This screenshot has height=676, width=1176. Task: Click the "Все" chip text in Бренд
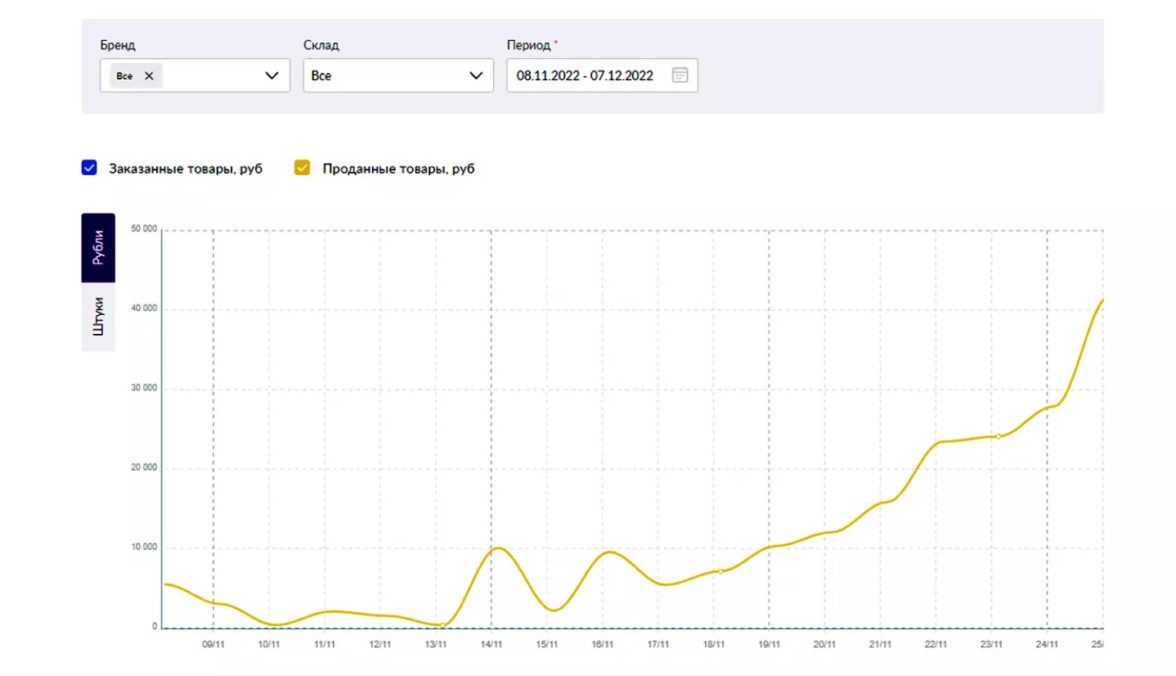(125, 76)
